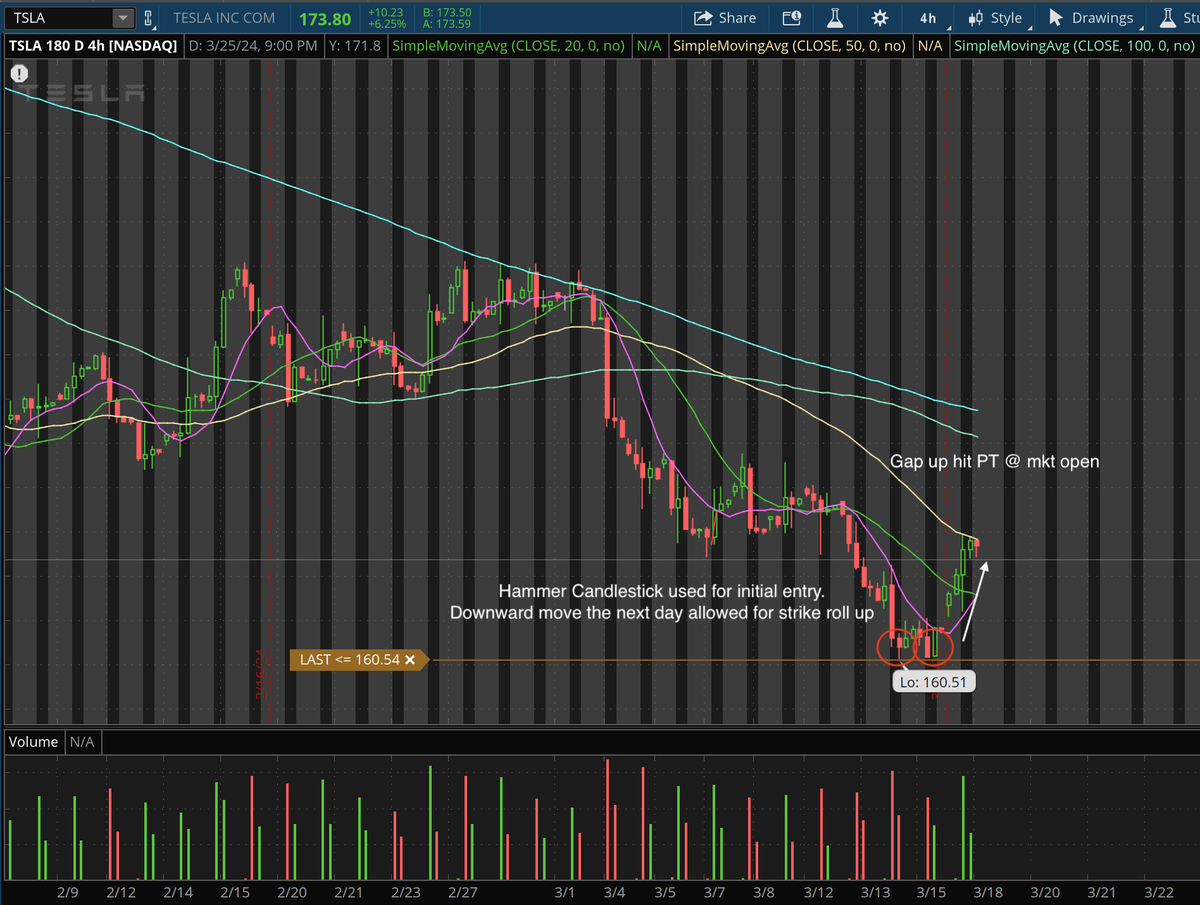Select SimpleMovingAvg (CLOSE, 50, 0, no) label
The image size is (1200, 905).
tap(790, 46)
